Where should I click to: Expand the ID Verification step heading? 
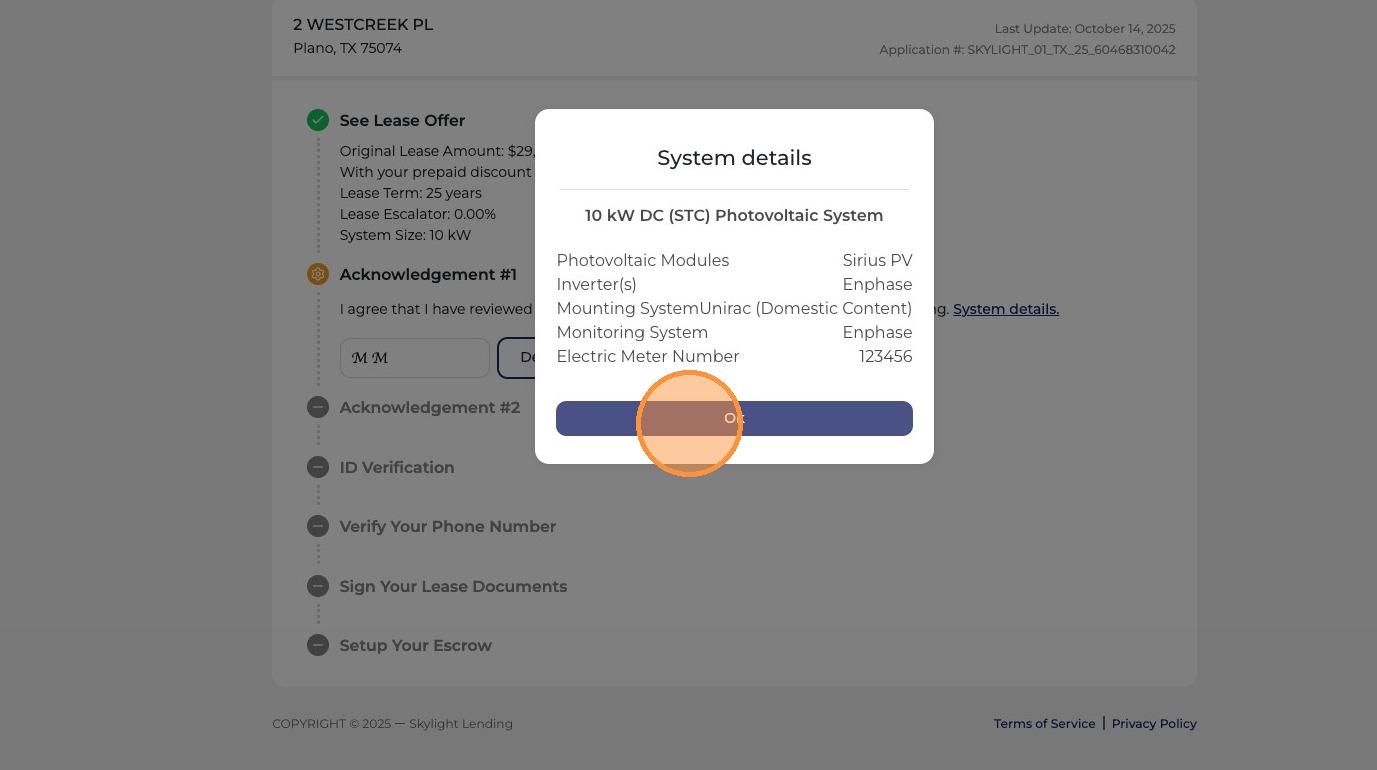(x=397, y=467)
